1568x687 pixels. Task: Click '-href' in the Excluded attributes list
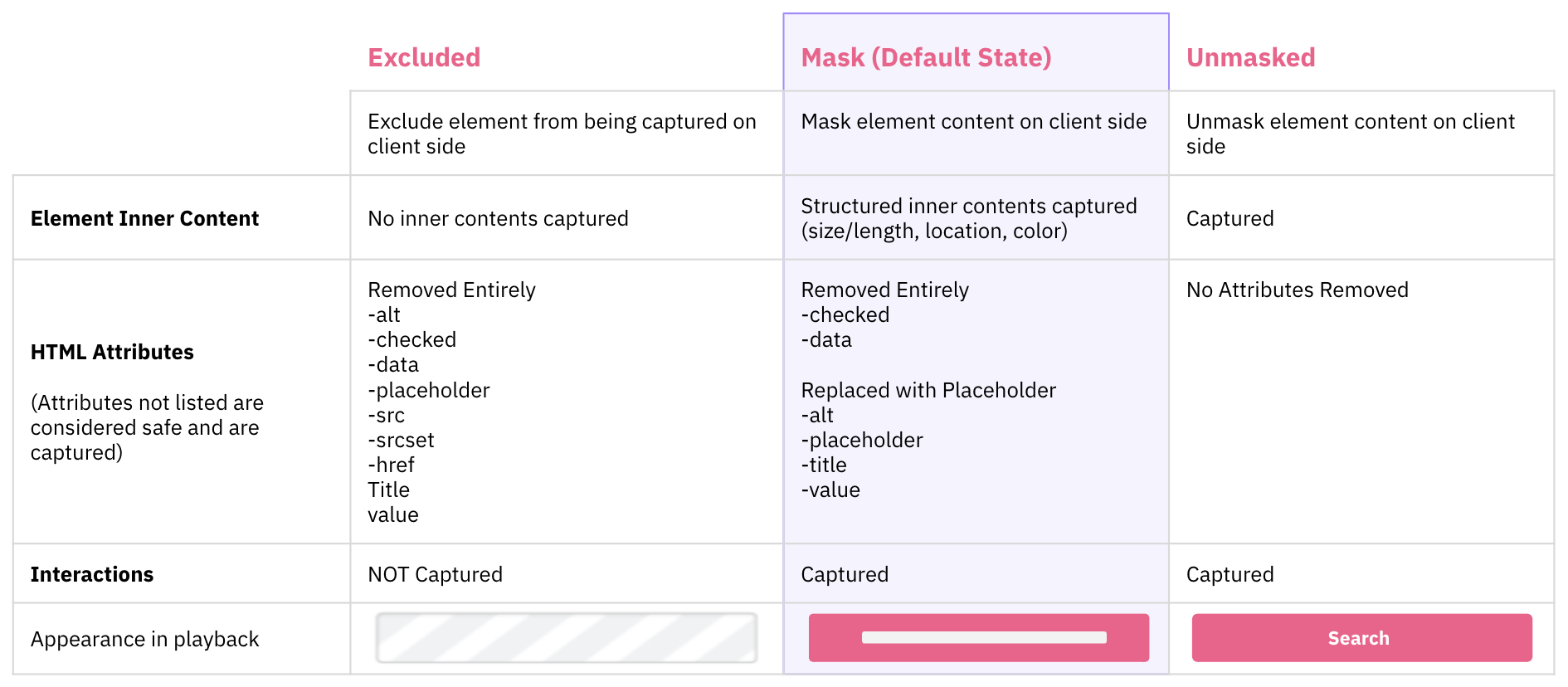click(391, 465)
